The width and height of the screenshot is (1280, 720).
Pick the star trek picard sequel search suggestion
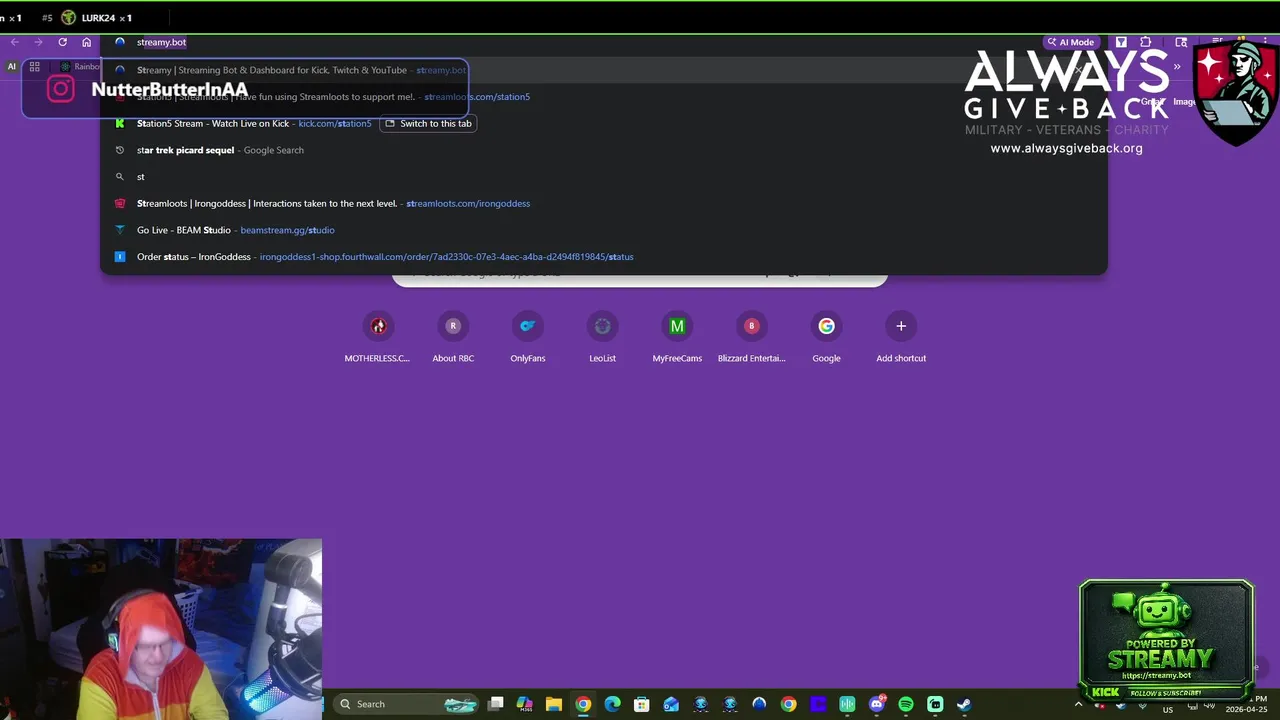603,150
